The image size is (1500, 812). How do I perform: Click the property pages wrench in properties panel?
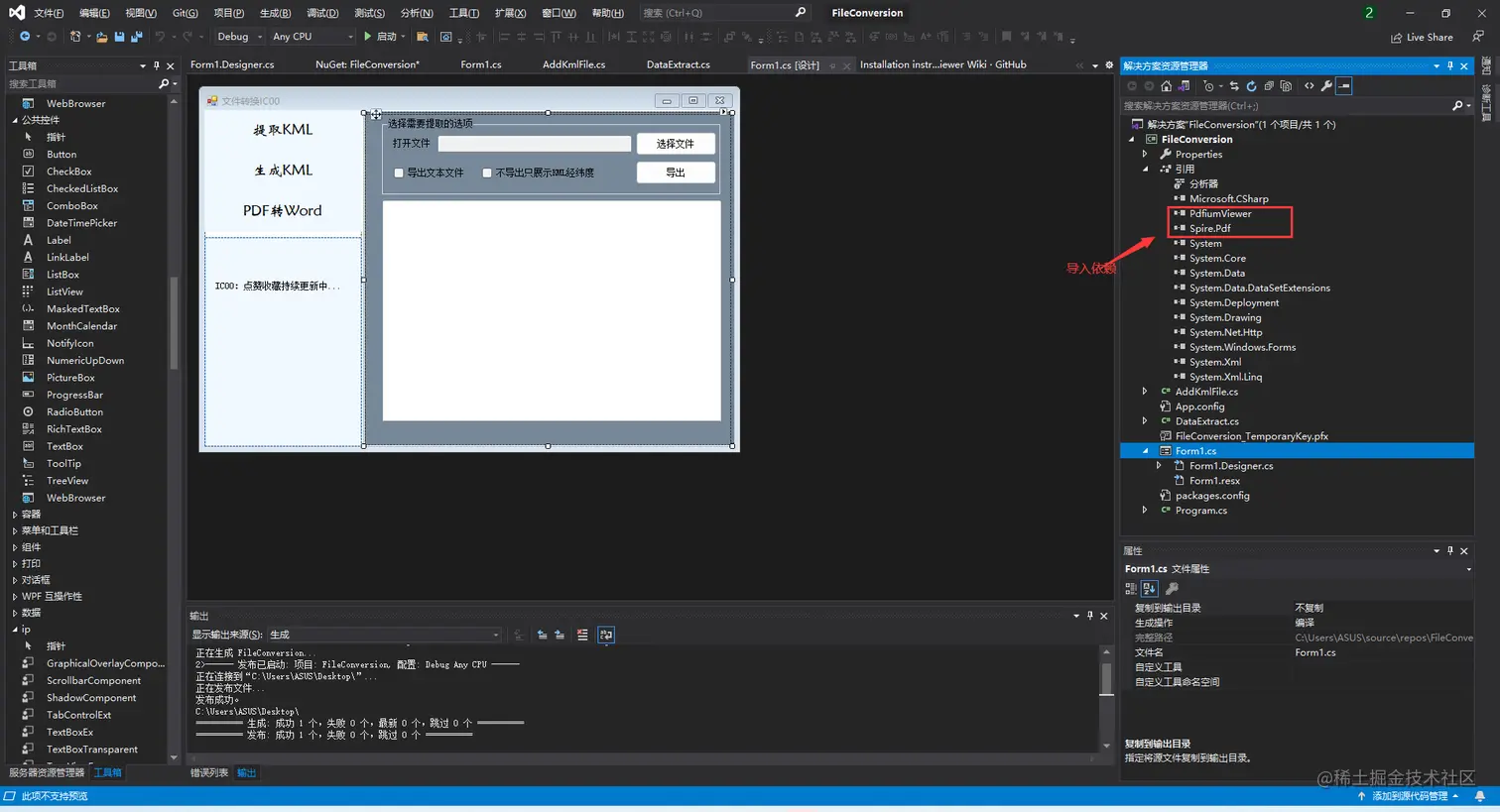pos(1172,588)
